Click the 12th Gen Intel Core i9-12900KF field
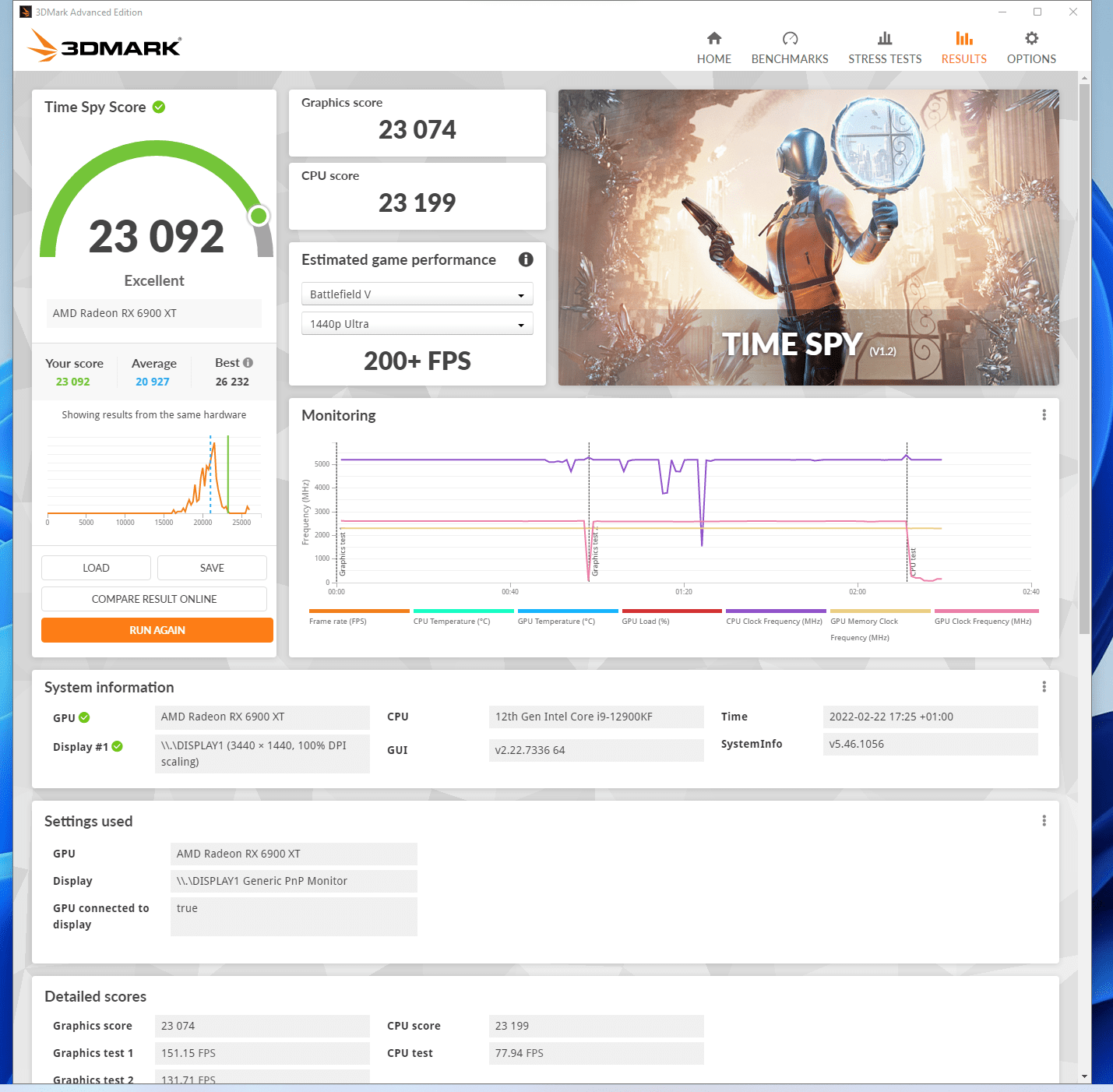 [x=597, y=717]
